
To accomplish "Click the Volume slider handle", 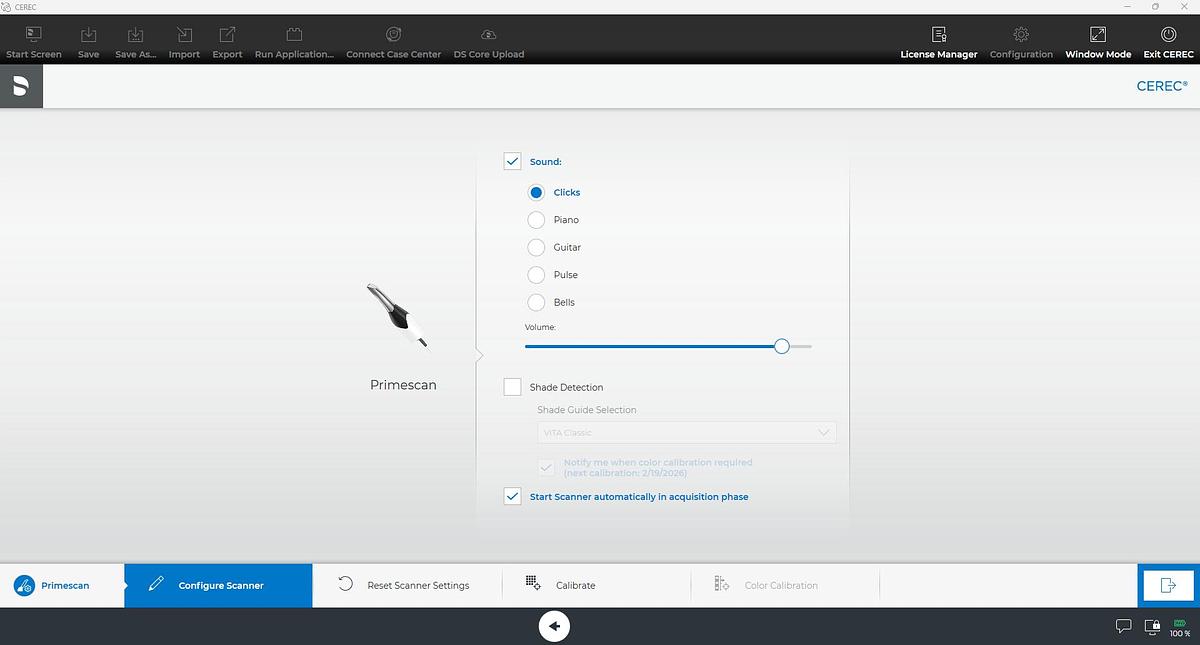I will (x=782, y=346).
